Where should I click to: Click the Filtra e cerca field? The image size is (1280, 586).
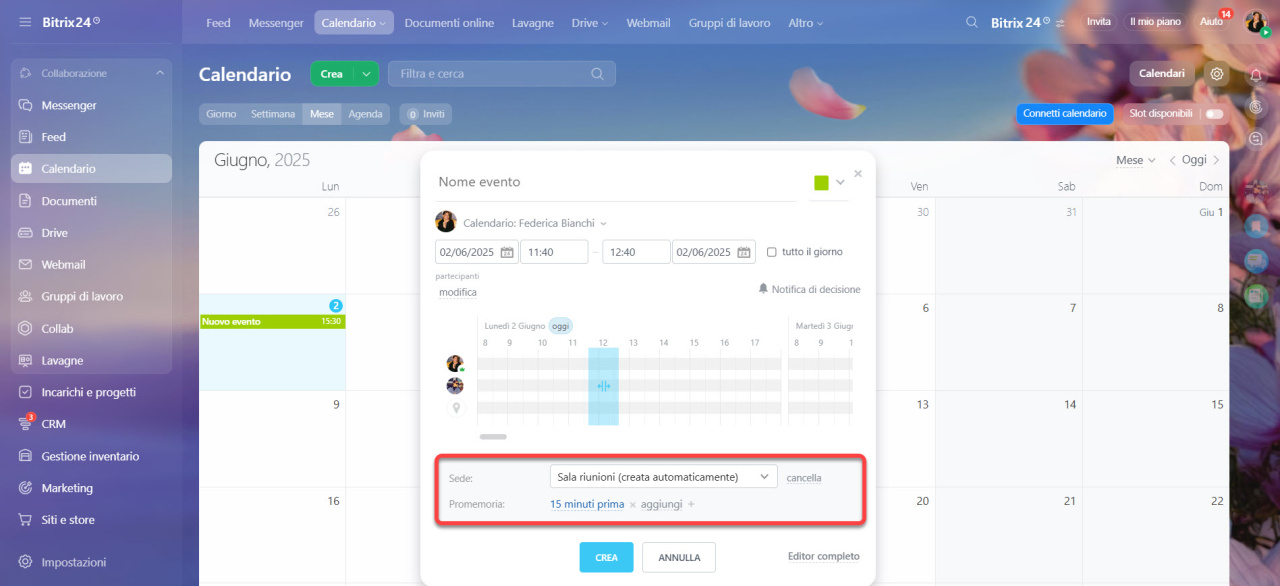[502, 74]
